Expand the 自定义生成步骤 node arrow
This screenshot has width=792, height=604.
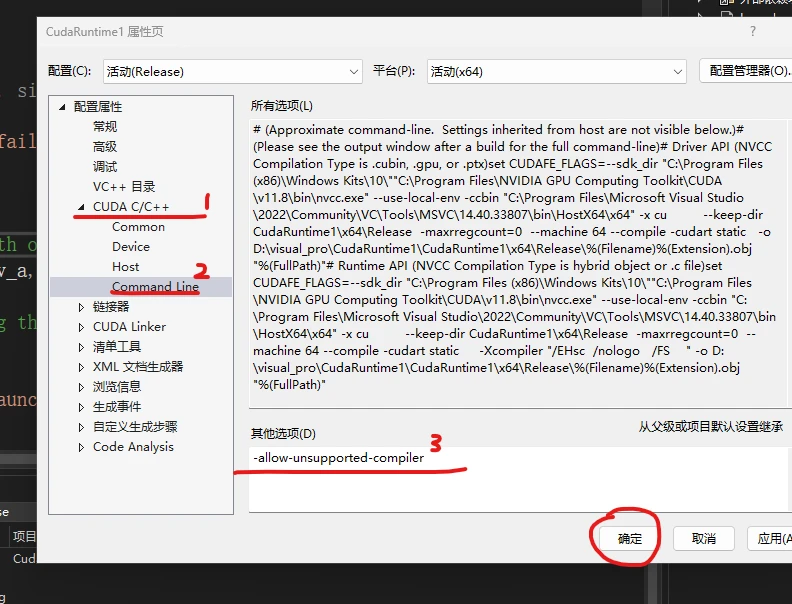[81, 427]
